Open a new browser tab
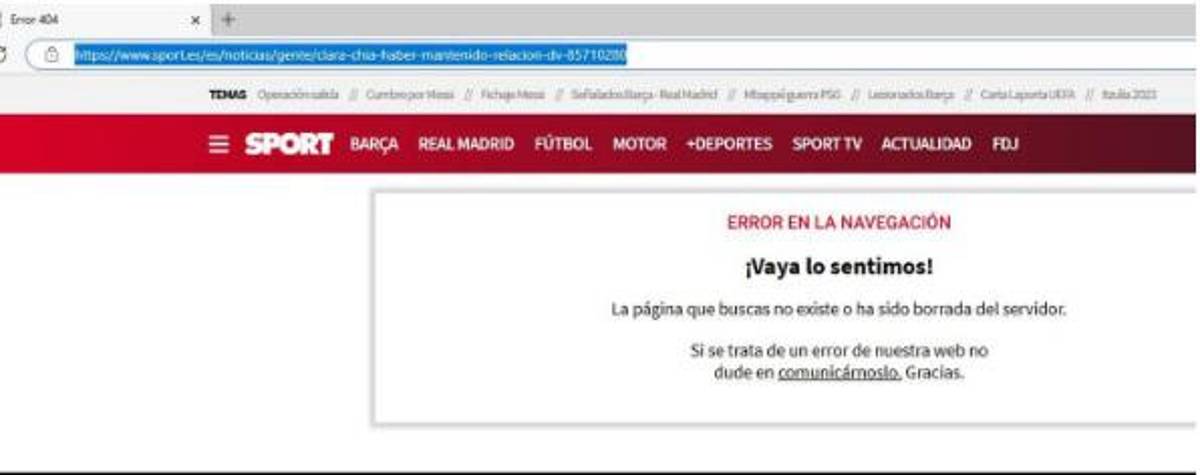 coord(229,19)
